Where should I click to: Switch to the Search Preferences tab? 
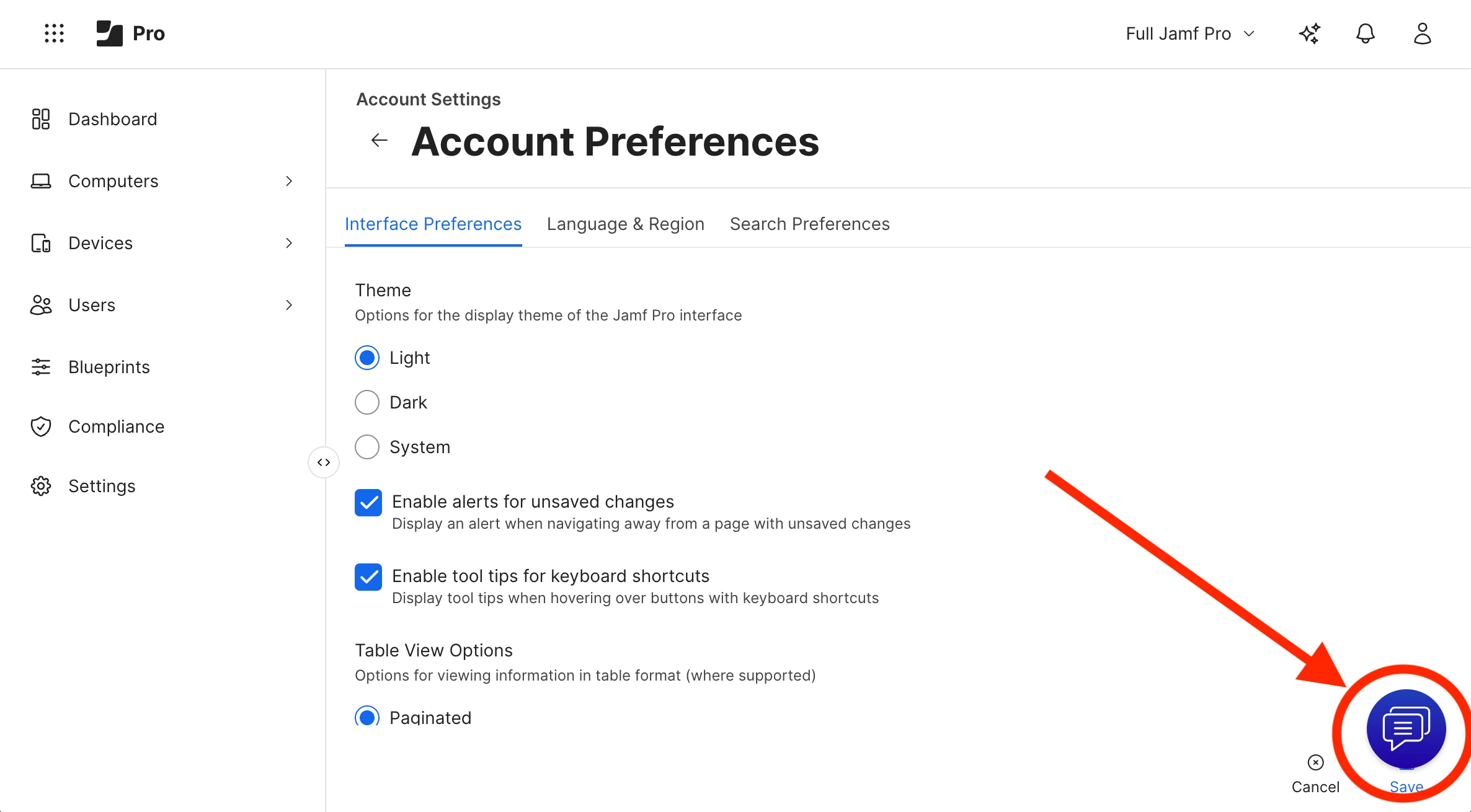[809, 224]
